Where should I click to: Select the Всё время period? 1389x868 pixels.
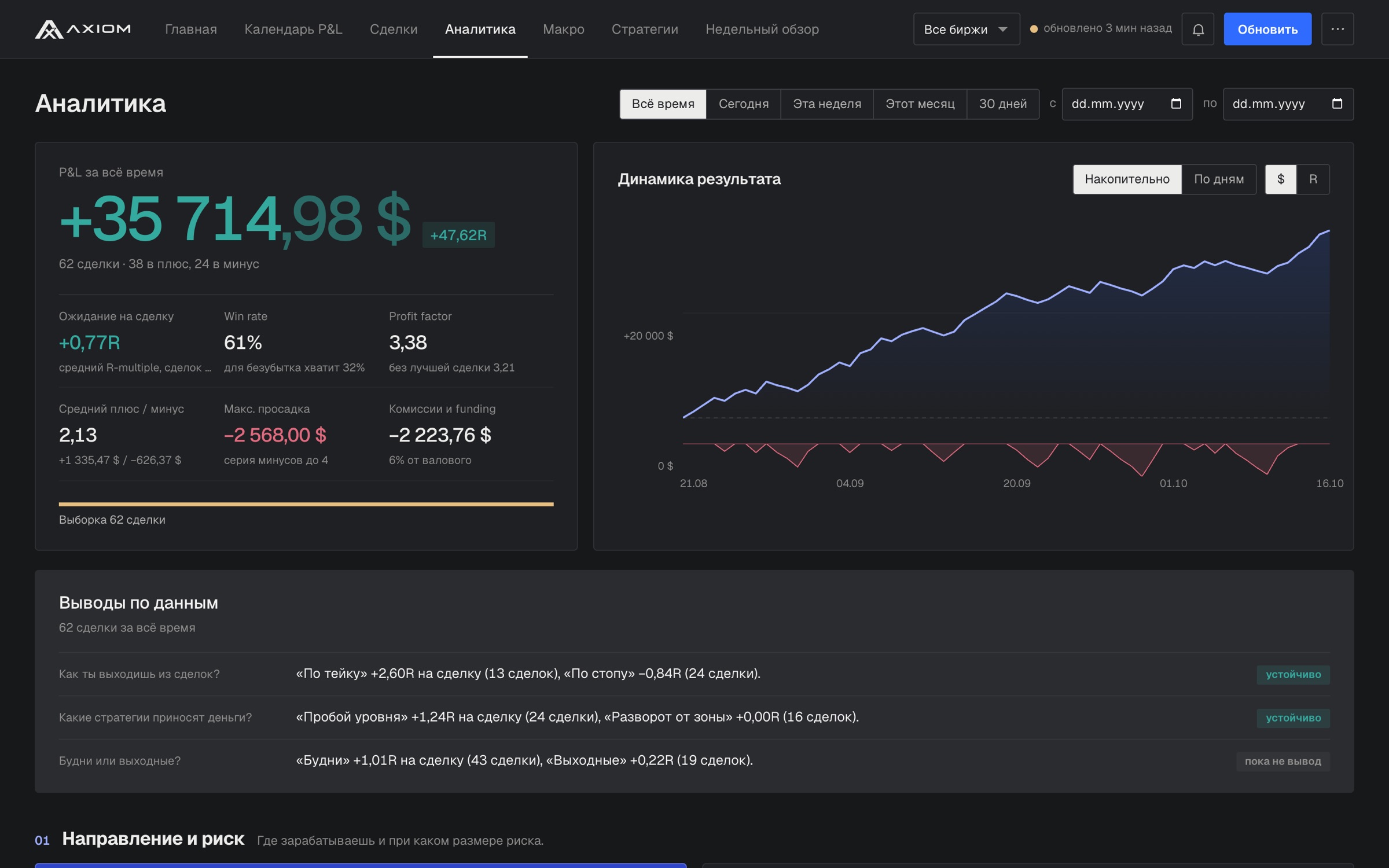click(663, 104)
